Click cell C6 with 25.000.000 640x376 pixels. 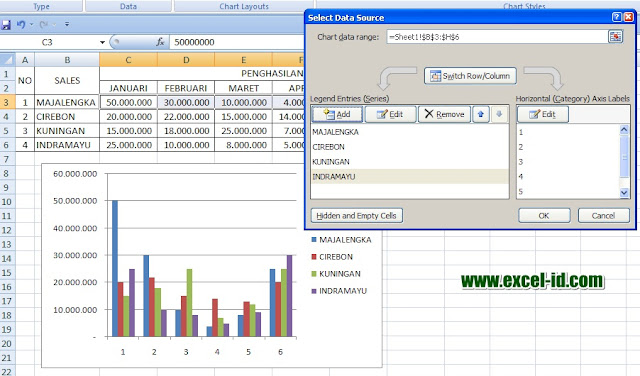coord(129,145)
